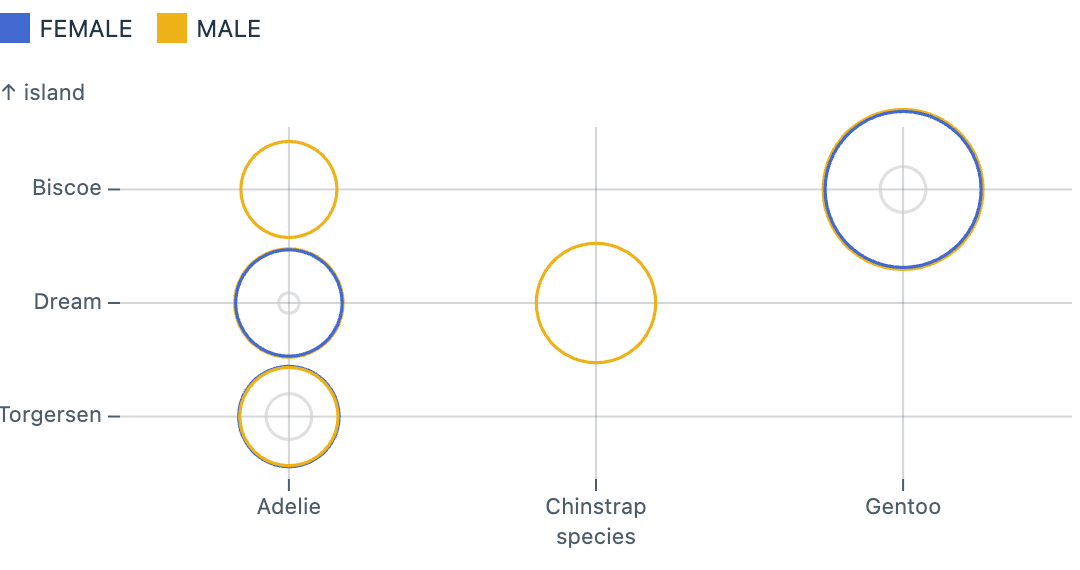Image resolution: width=1080 pixels, height=570 pixels.
Task: Select the yellow circle at Chinstrap, Dream
Action: [537, 303]
